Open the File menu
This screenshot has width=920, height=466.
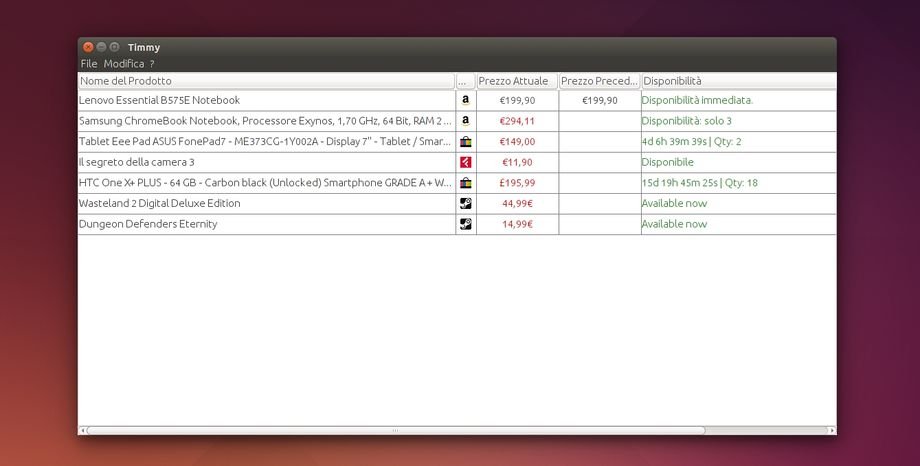tap(89, 64)
